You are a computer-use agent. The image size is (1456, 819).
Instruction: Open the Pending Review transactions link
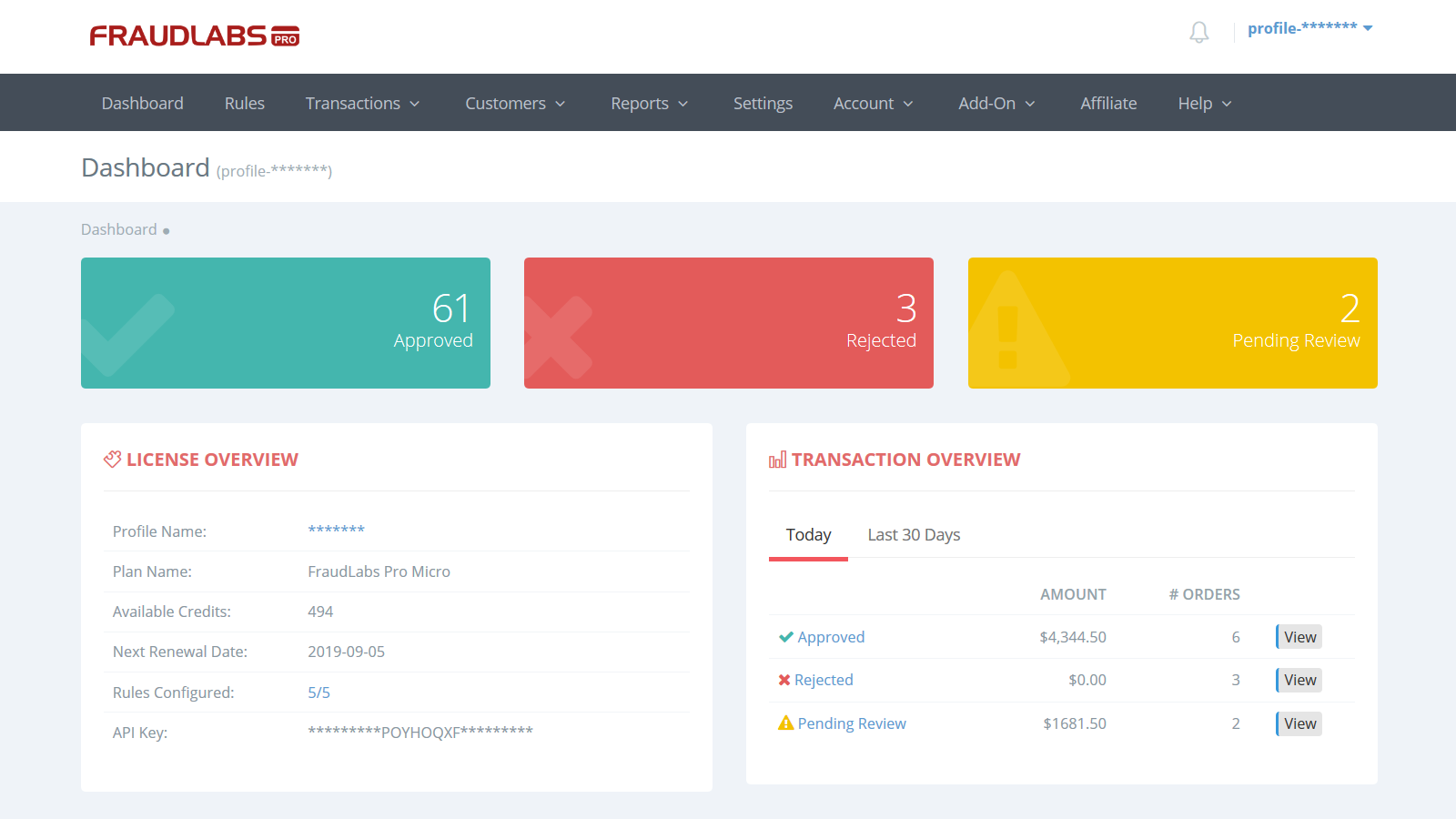click(x=852, y=723)
